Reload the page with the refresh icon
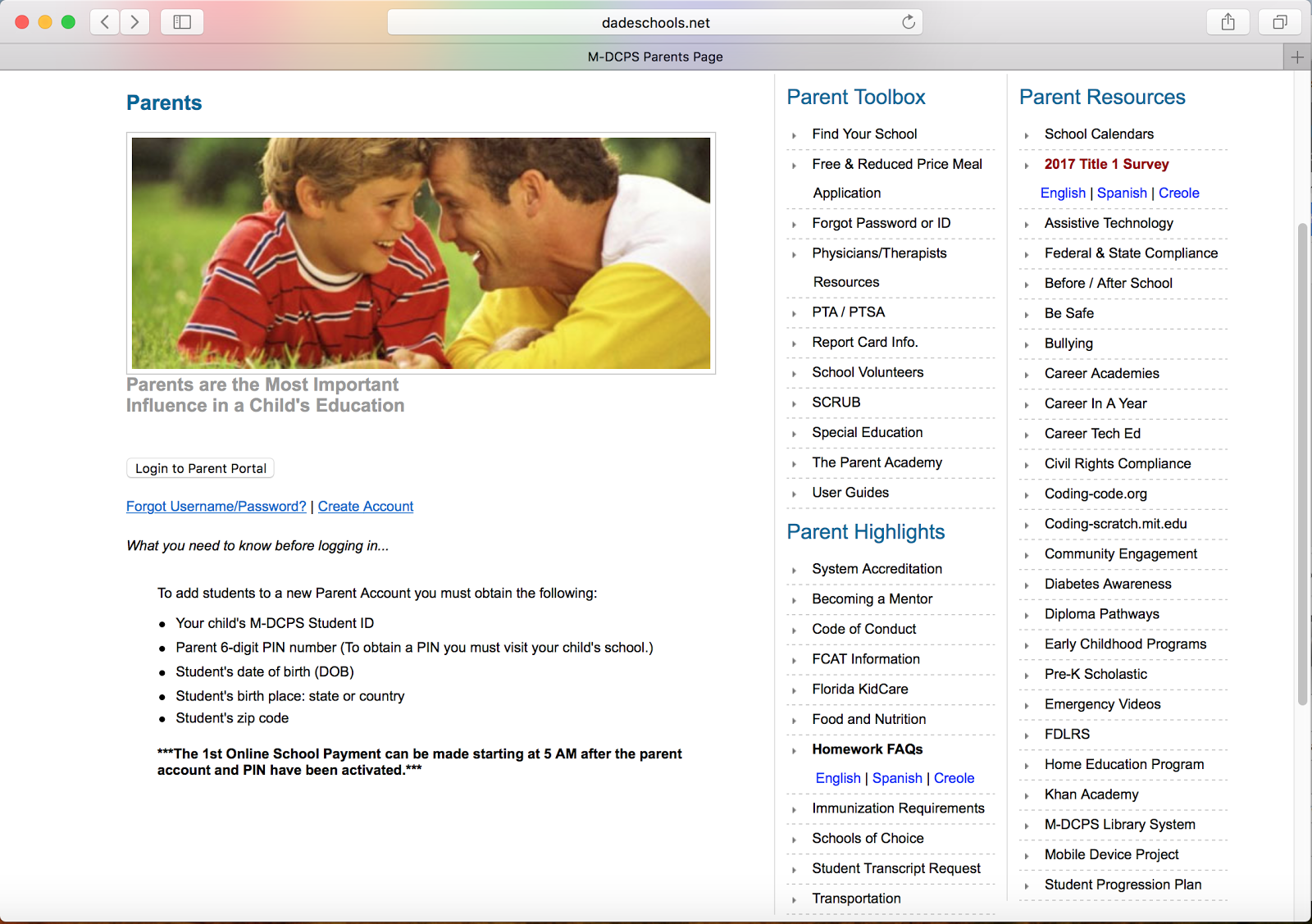This screenshot has width=1312, height=924. pos(908,22)
